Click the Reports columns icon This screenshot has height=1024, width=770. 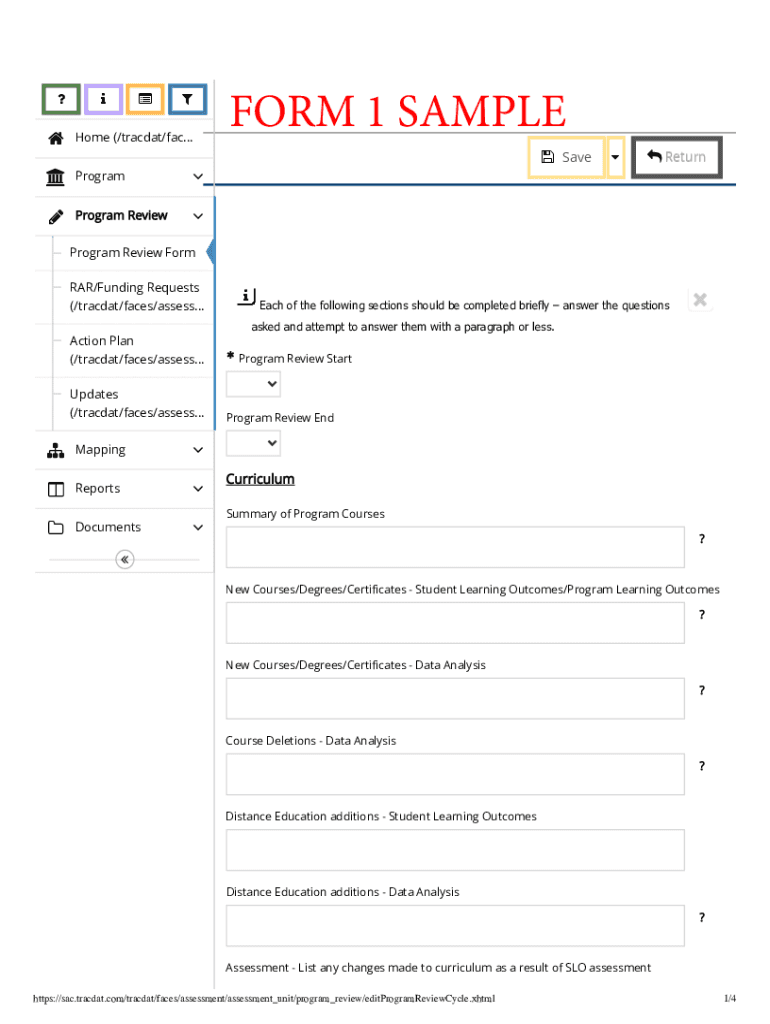click(x=56, y=489)
